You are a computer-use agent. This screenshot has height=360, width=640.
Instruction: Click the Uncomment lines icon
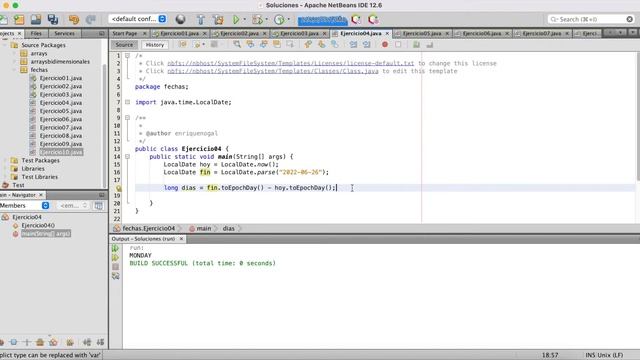pyautogui.click(x=429, y=44)
